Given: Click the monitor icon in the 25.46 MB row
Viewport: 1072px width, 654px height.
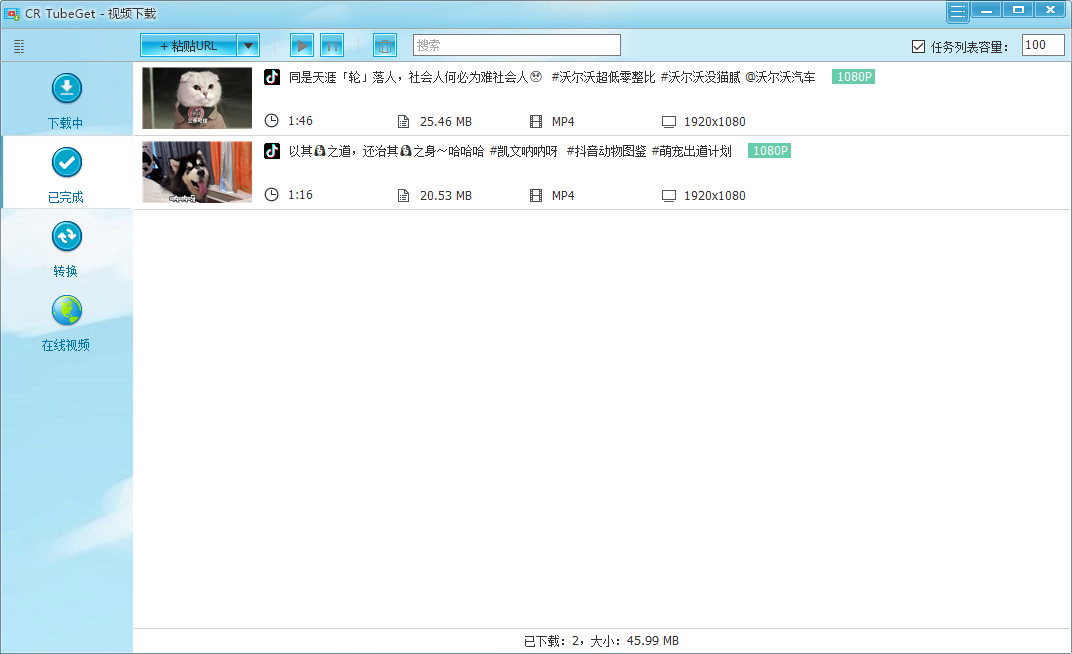Looking at the screenshot, I should (x=669, y=122).
